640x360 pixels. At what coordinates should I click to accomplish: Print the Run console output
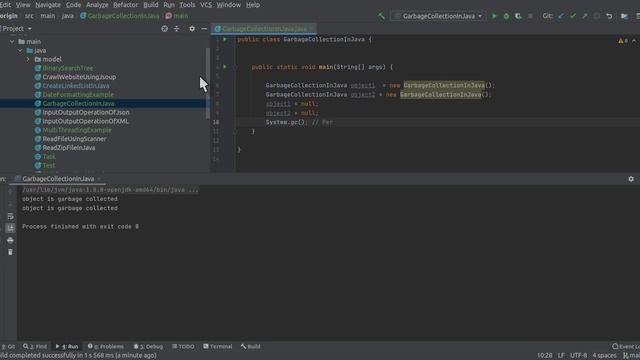[10, 240]
